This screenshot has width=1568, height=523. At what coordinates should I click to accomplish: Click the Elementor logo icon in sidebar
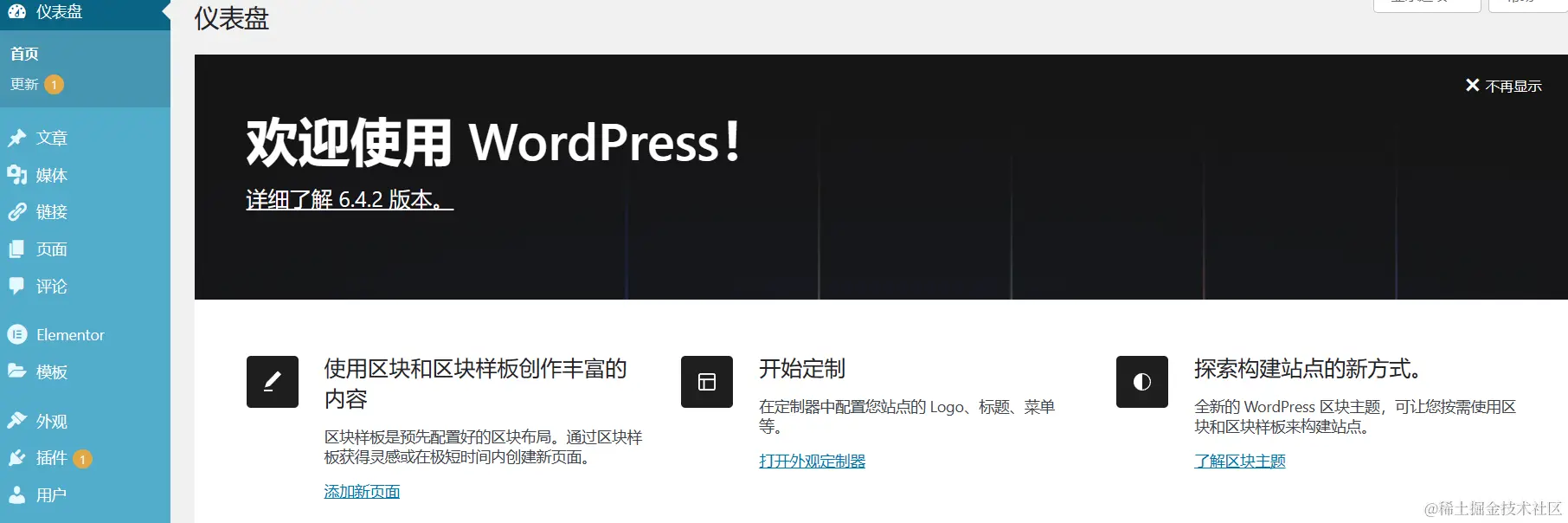click(x=16, y=334)
